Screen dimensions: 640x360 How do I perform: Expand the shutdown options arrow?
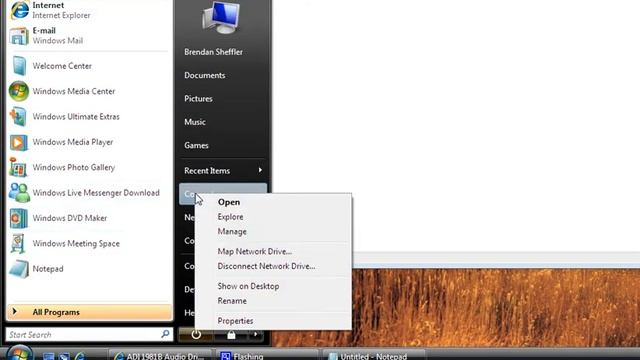(256, 335)
